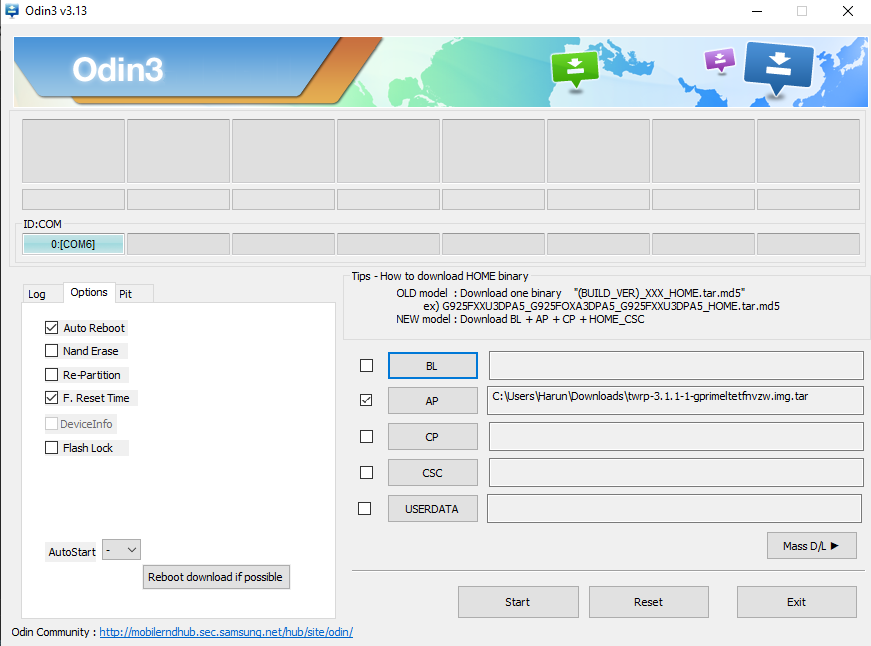This screenshot has height=646, width=871.
Task: Click the CP file button
Action: click(x=432, y=437)
